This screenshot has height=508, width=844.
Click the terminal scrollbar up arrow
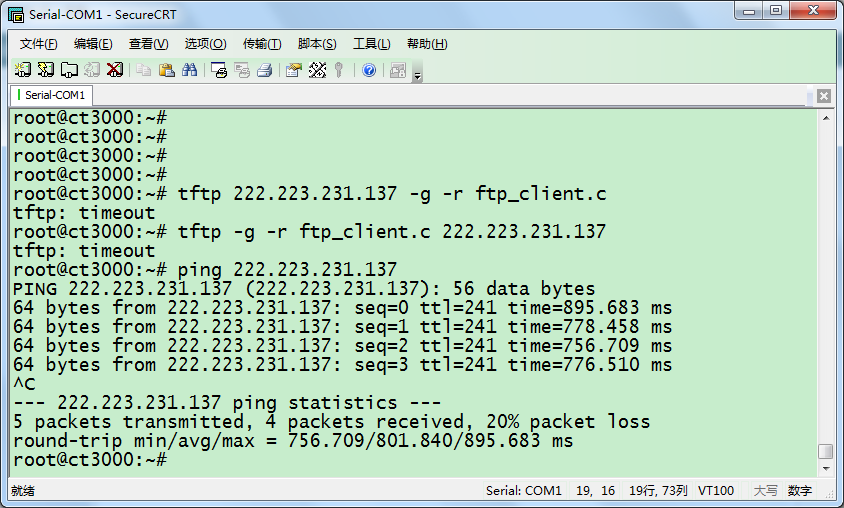point(826,118)
